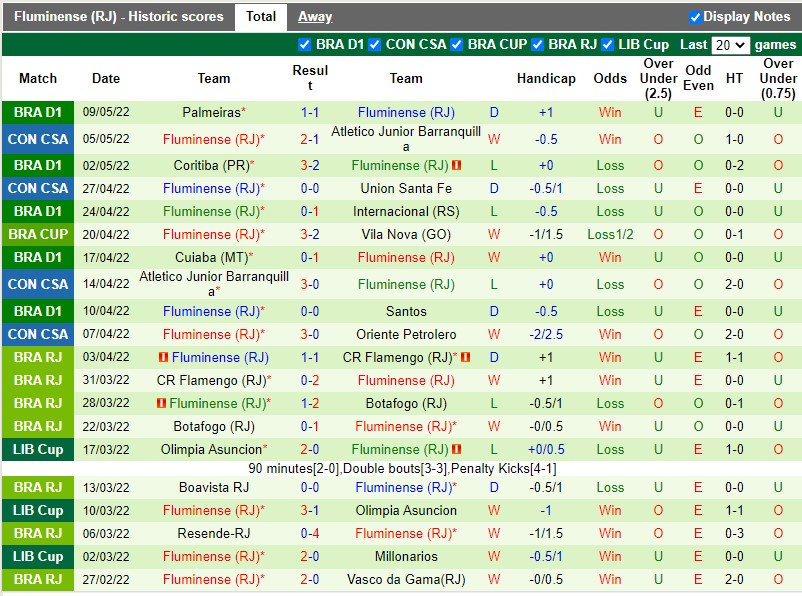Click red card icon after CR Flamengo on 03/04/22

click(x=465, y=357)
